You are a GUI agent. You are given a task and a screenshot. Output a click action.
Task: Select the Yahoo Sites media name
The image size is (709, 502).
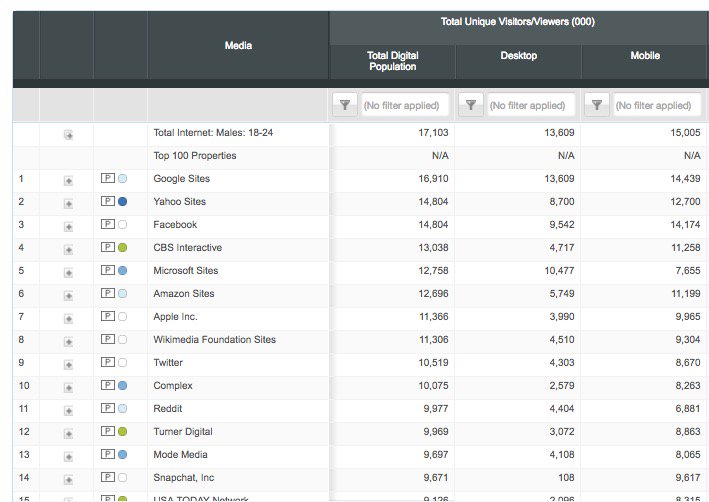click(180, 202)
